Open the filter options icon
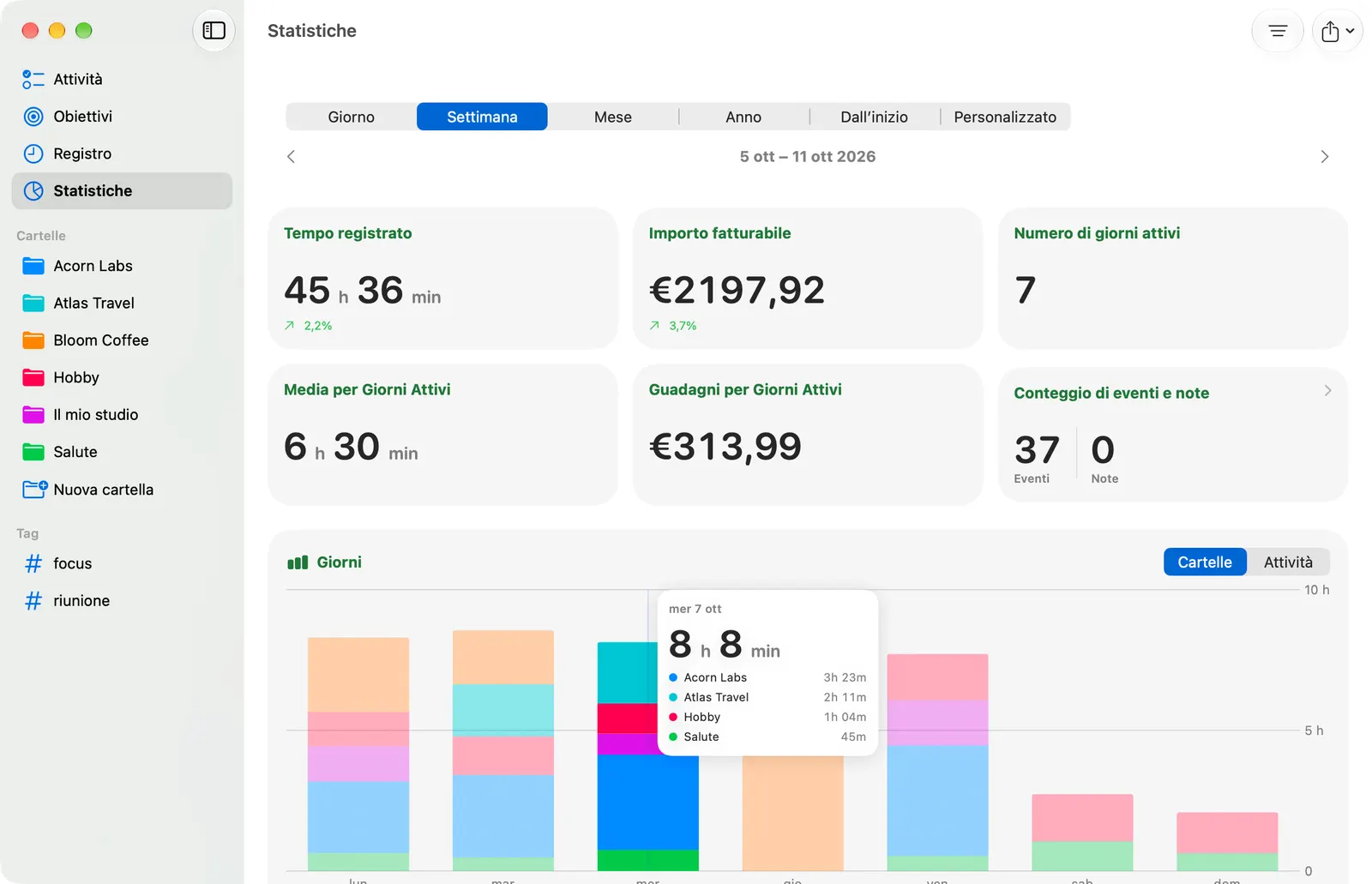The image size is (1372, 884). coord(1278,32)
